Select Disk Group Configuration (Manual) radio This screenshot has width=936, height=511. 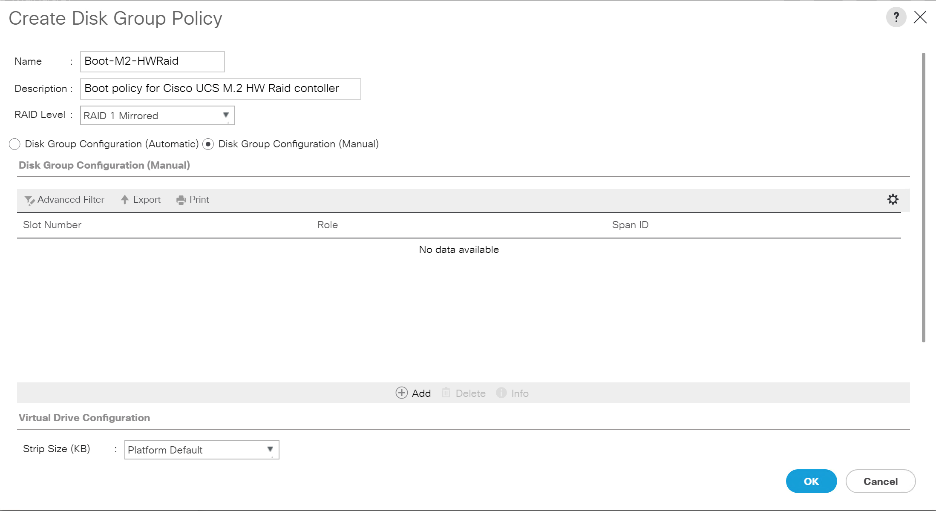point(208,144)
